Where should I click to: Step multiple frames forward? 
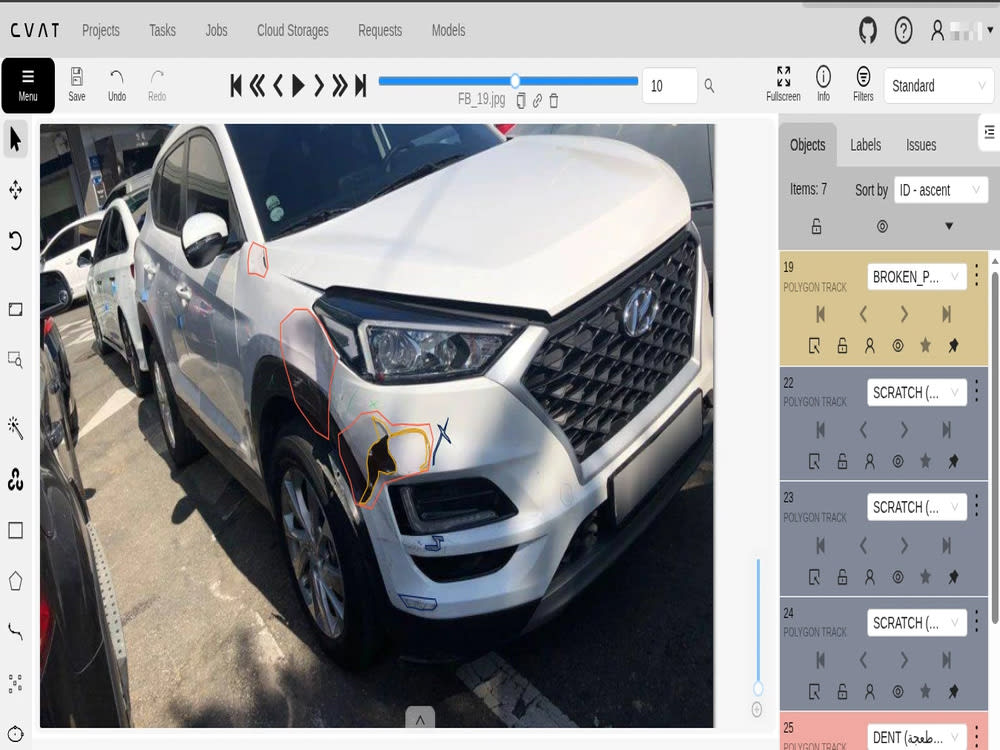[x=340, y=85]
